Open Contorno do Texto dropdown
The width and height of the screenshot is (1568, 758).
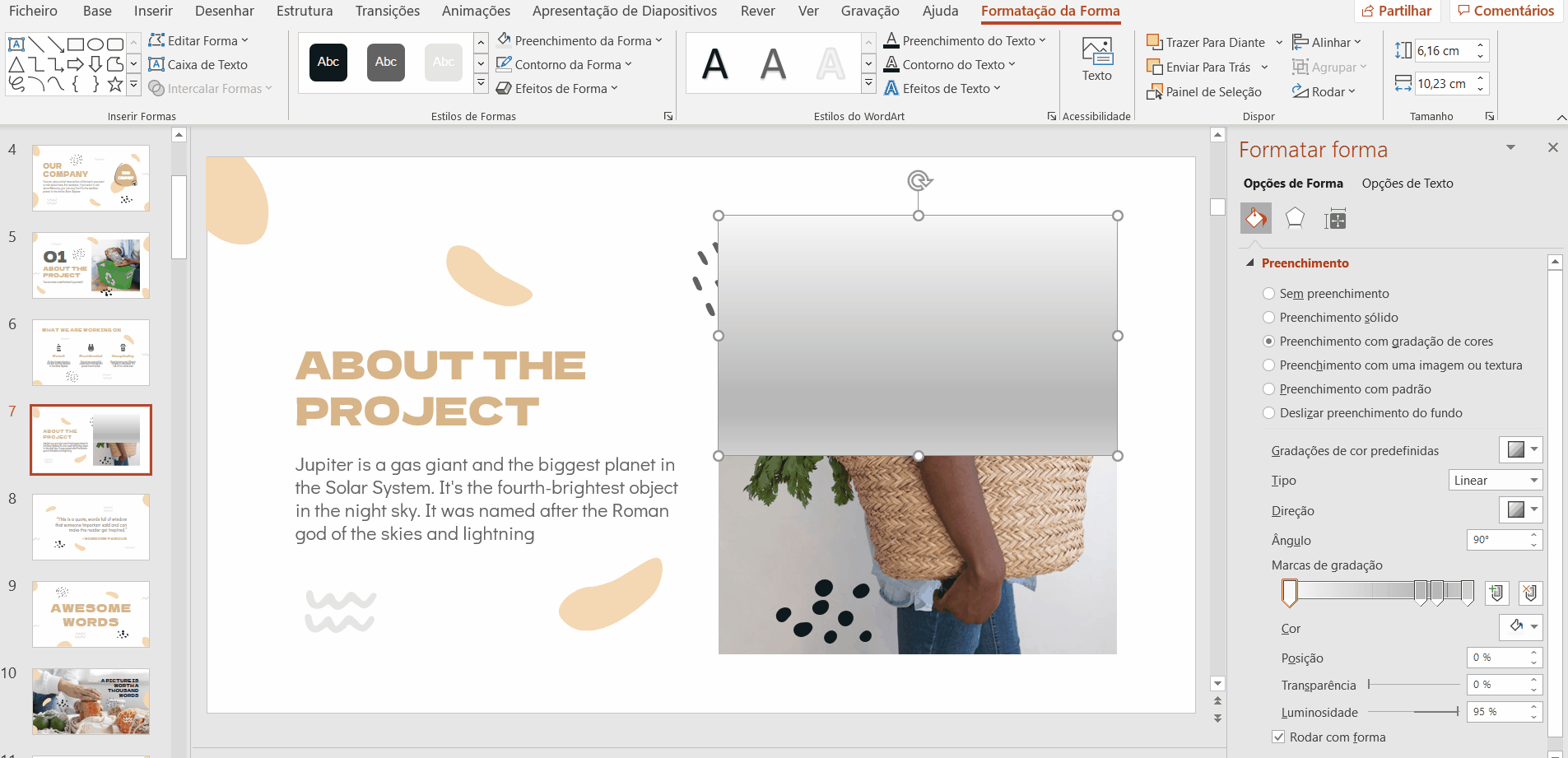[950, 64]
